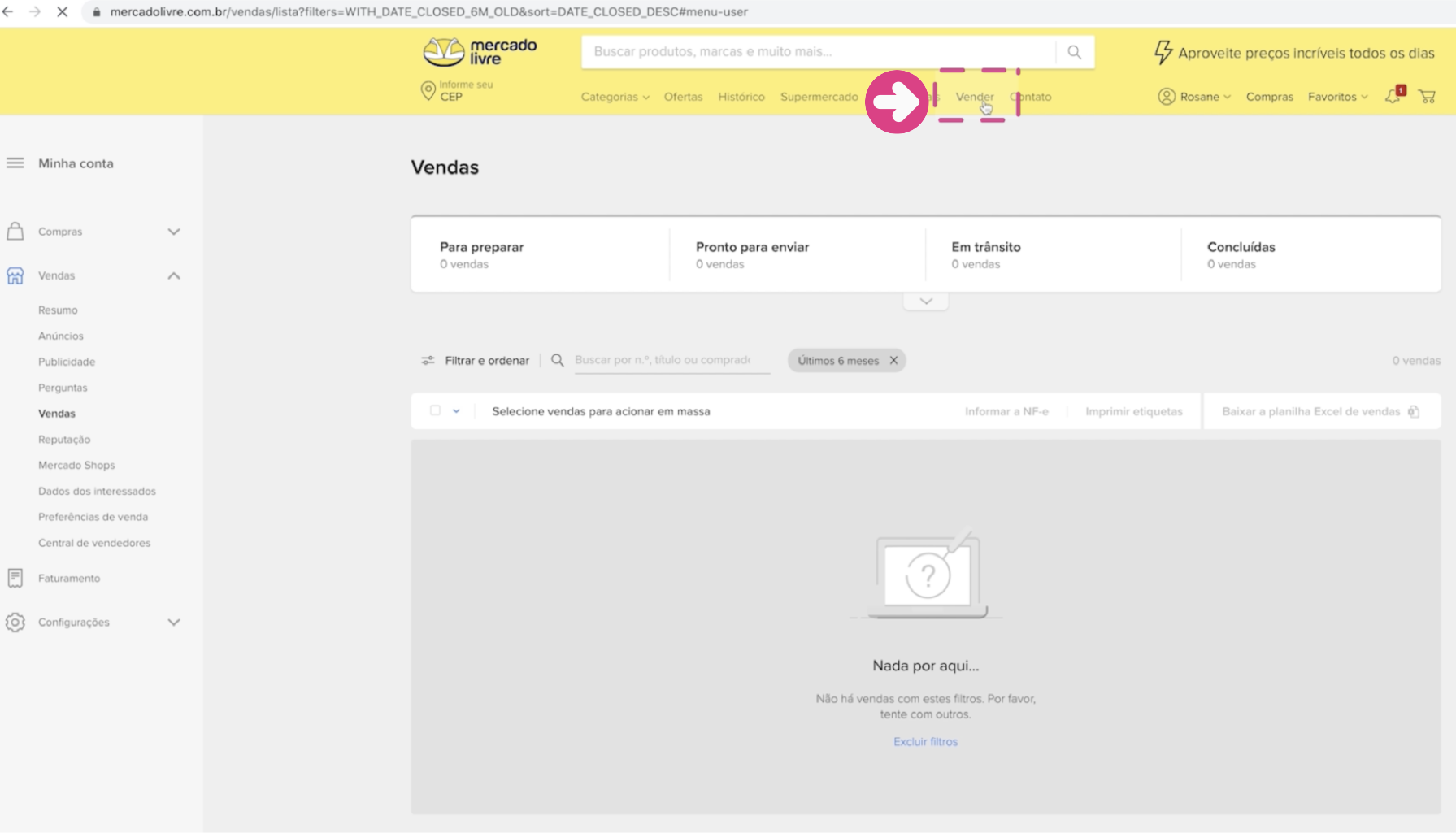This screenshot has width=1456, height=833.
Task: Click the lightning bolt promo icon
Action: pyautogui.click(x=1163, y=52)
